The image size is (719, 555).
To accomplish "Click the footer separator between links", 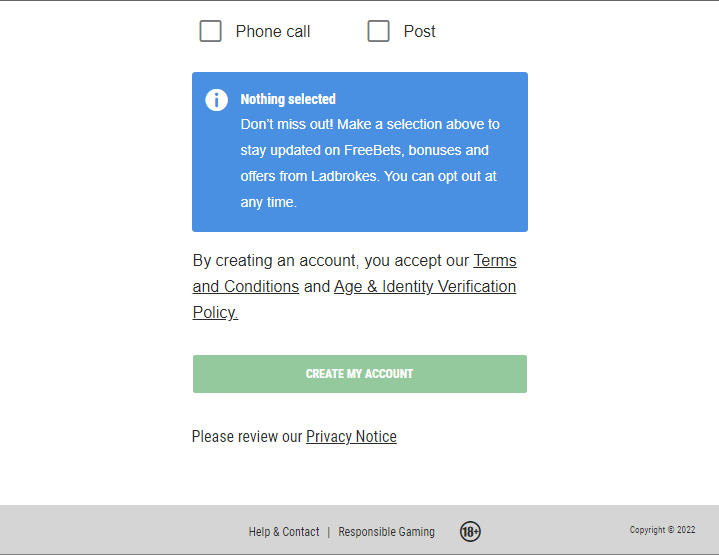I will point(329,532).
